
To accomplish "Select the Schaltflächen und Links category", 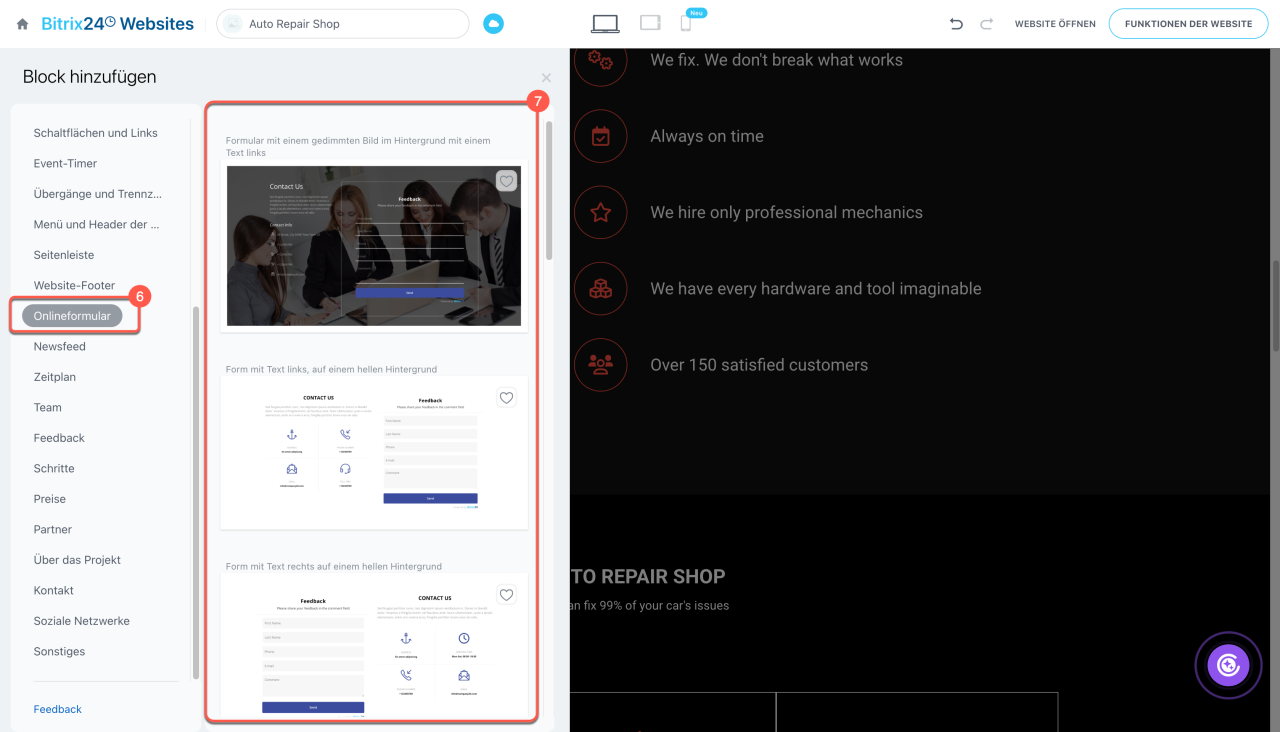I will [96, 133].
